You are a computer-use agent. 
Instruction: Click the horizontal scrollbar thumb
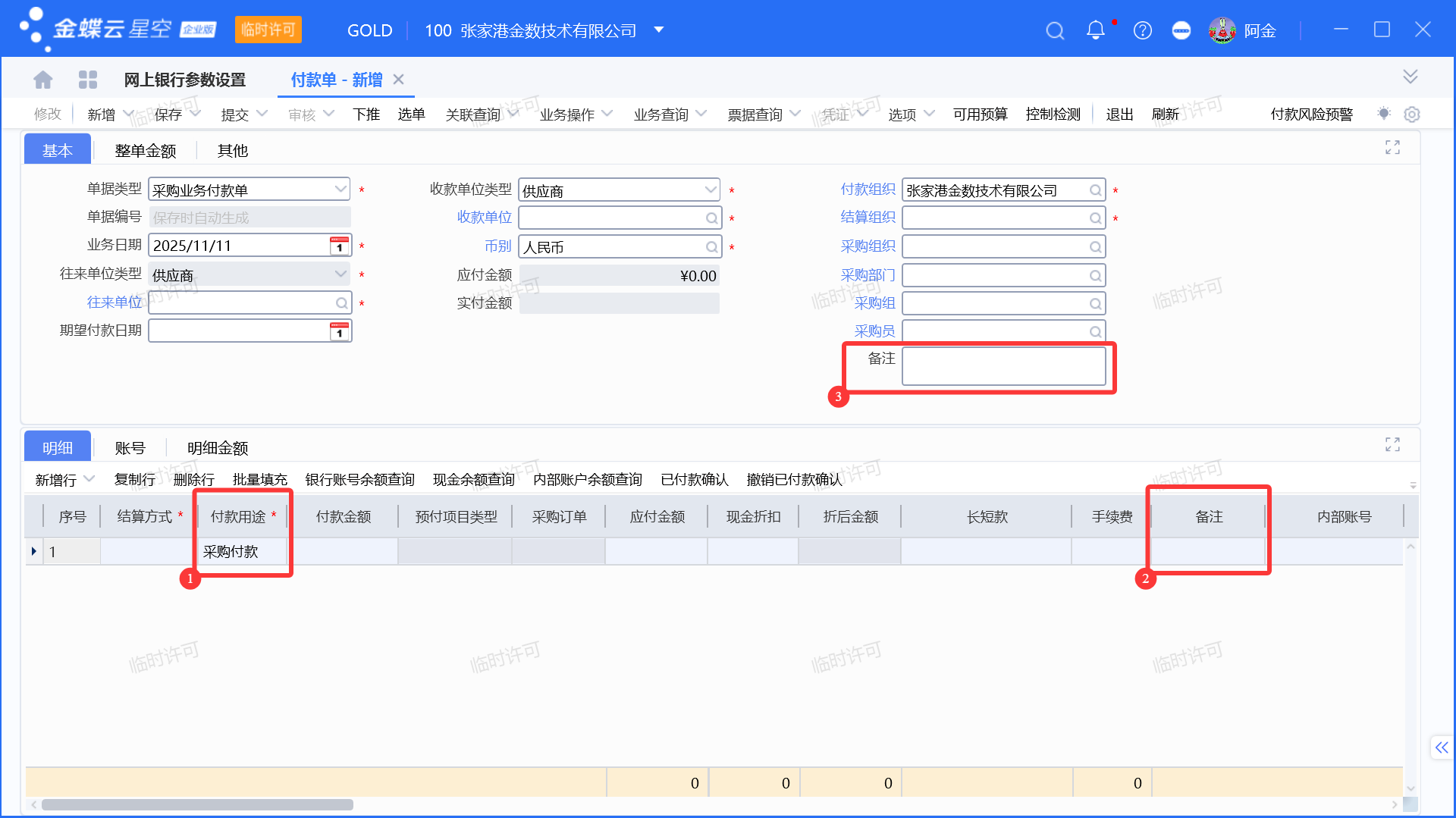click(197, 804)
